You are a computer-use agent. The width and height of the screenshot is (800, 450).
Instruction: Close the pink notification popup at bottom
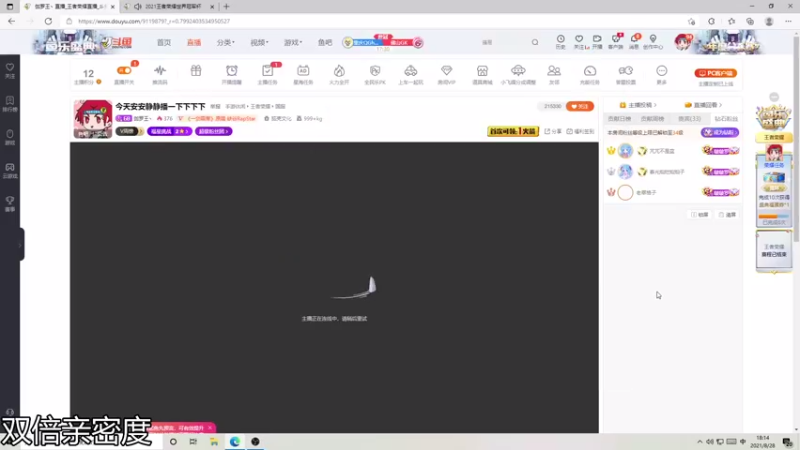pyautogui.click(x=210, y=428)
